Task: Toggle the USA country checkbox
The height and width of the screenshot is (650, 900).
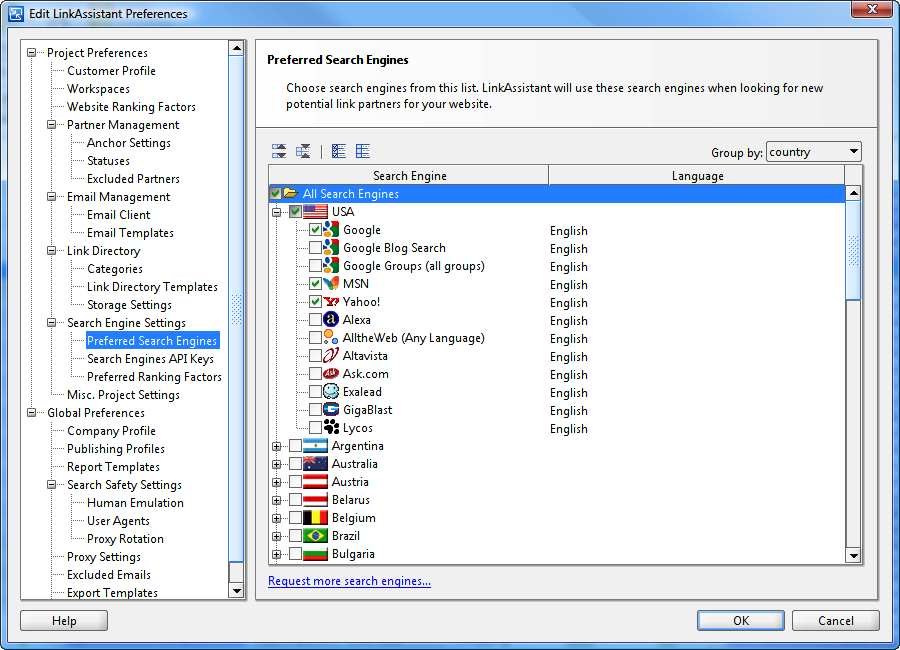Action: tap(295, 212)
